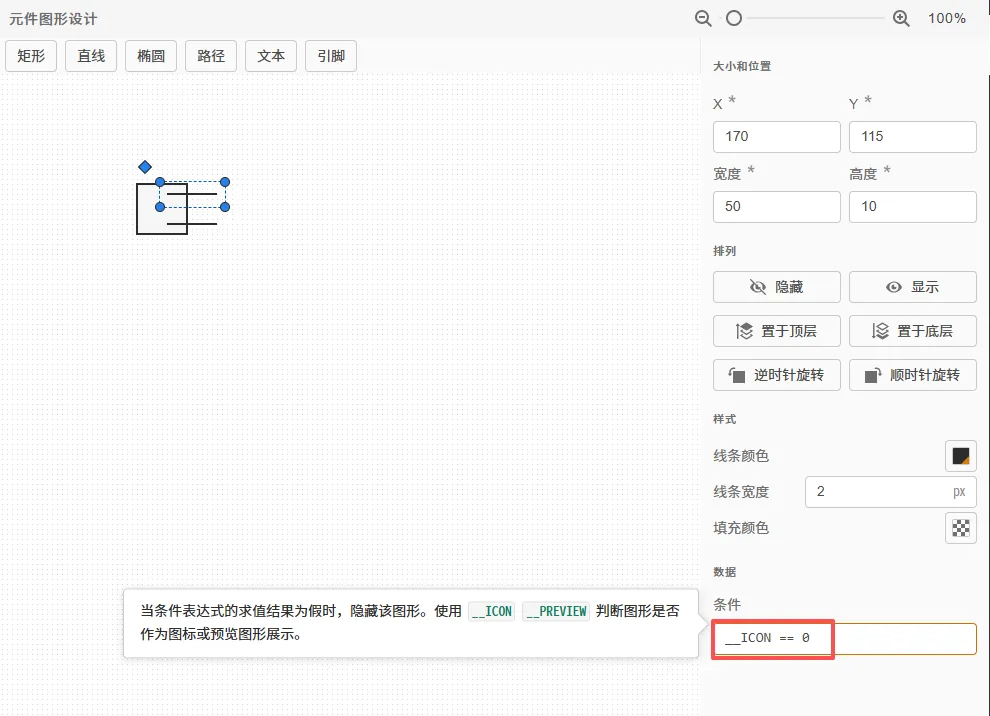Hide the selected shape using 隐藏
Viewport: 990px width, 716px height.
776,287
